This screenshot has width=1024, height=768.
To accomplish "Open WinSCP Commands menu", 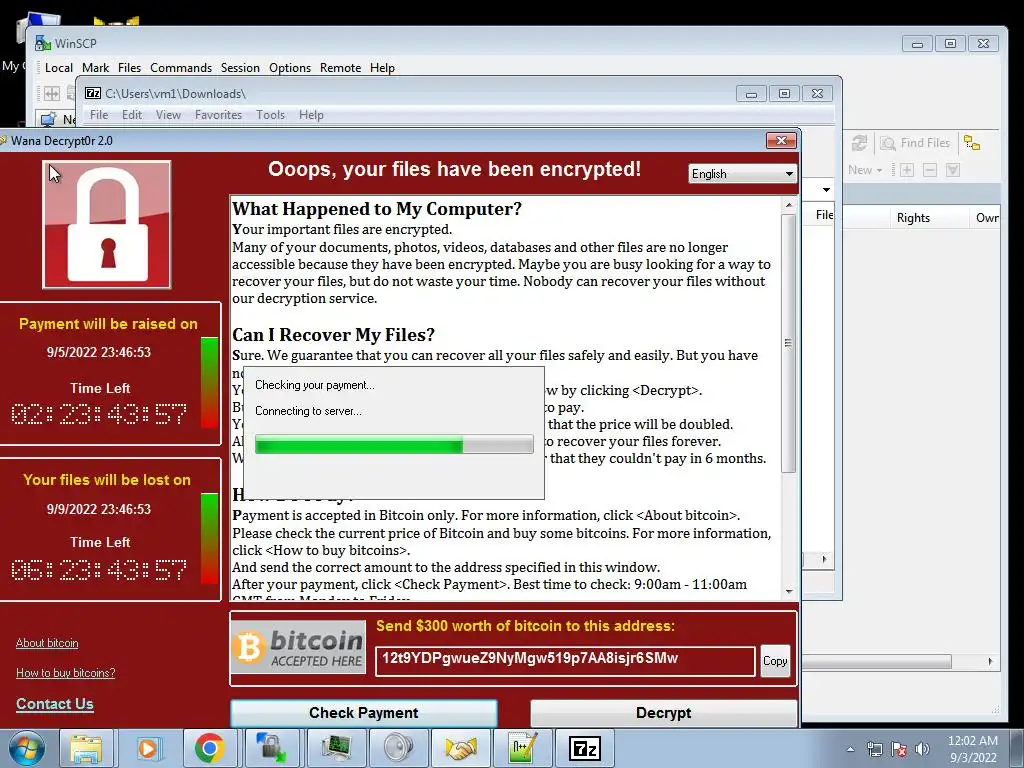I will tap(181, 68).
